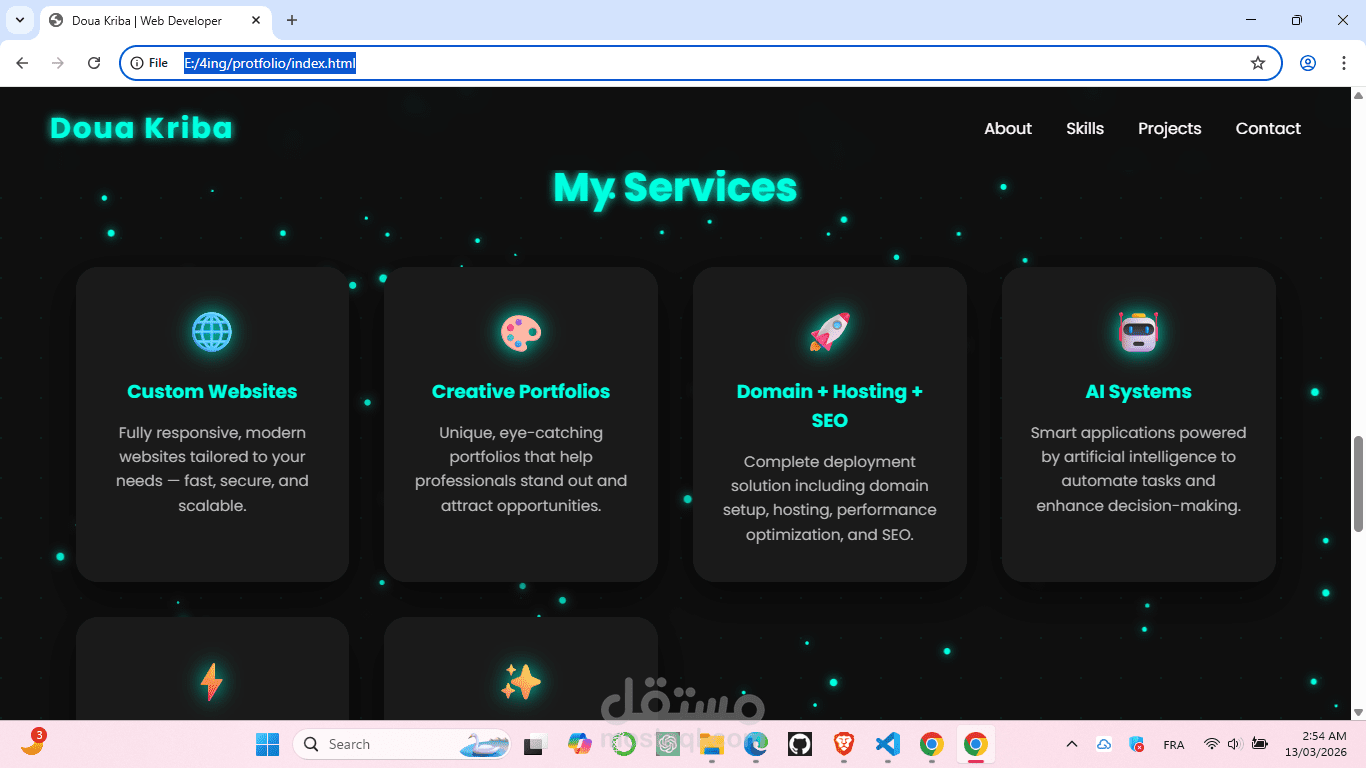Open the widgets icon with badge 3
Image resolution: width=1366 pixels, height=768 pixels.
coord(33,743)
